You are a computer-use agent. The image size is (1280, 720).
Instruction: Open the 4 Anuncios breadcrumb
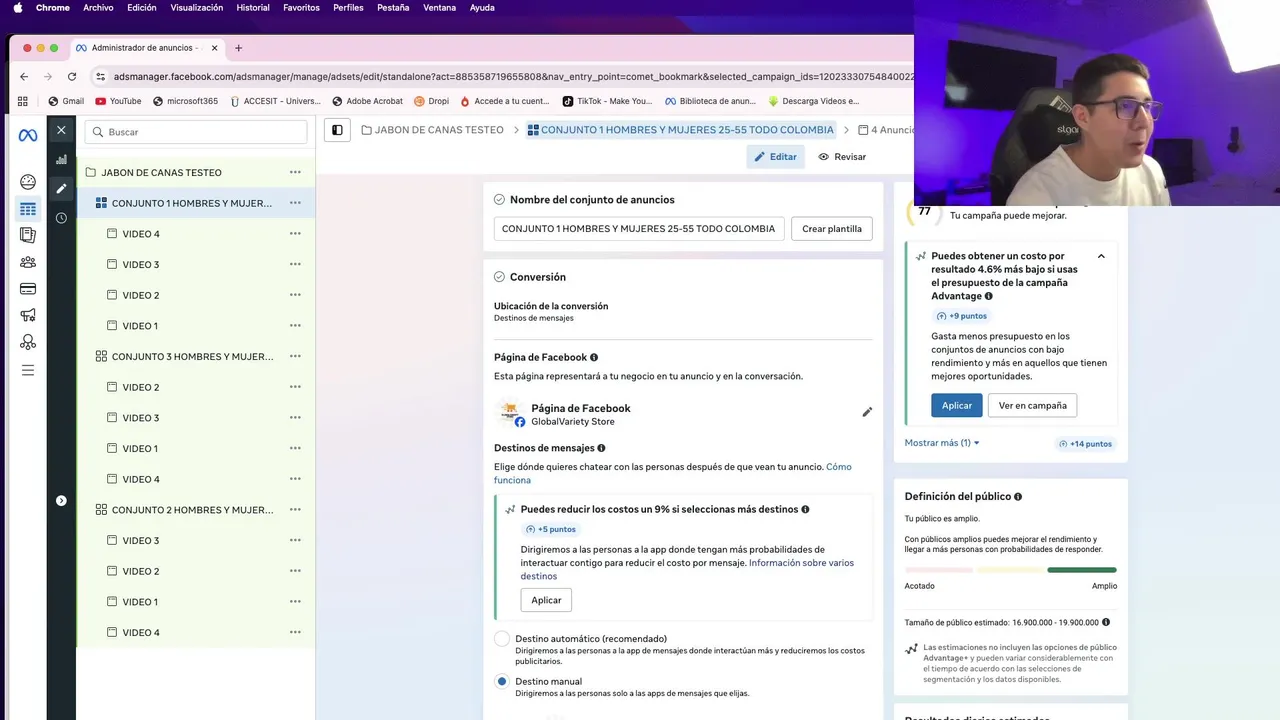[x=886, y=130]
